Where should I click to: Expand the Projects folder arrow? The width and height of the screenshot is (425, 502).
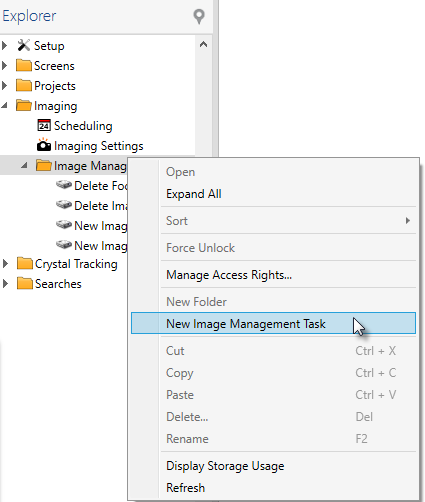point(4,86)
